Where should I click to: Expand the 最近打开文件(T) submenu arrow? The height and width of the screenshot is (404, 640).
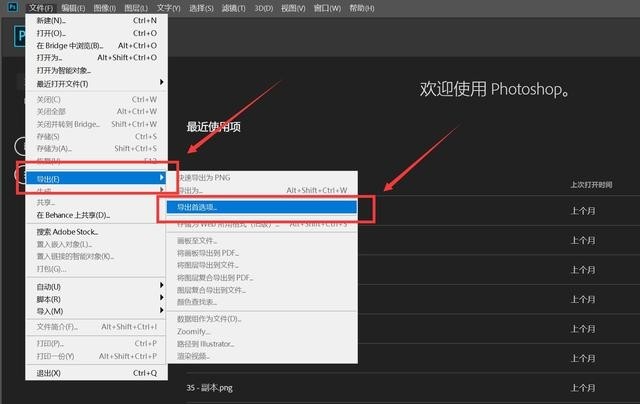pyautogui.click(x=162, y=82)
